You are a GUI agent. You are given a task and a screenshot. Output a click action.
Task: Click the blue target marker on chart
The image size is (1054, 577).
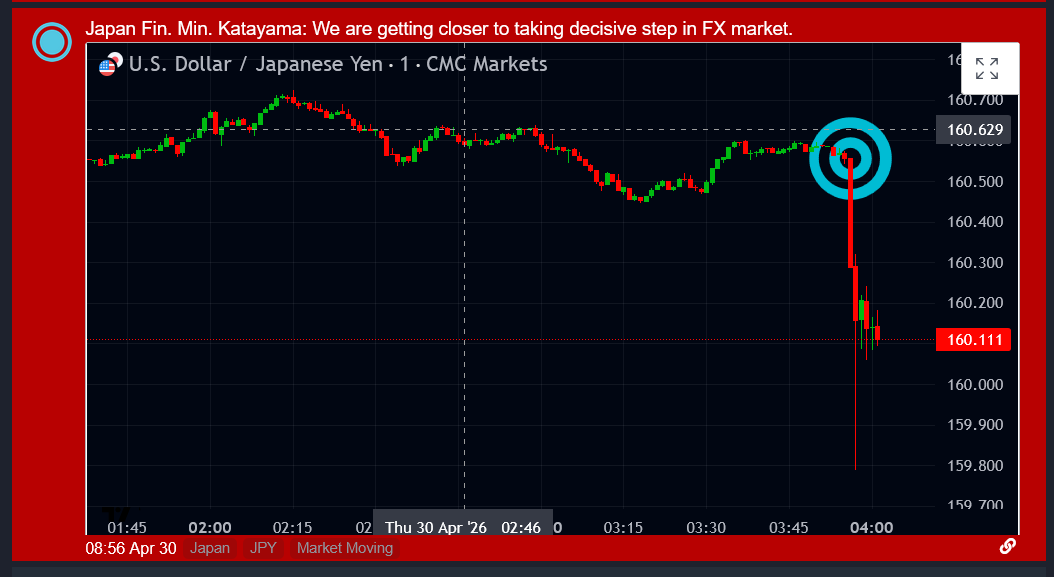pos(849,158)
